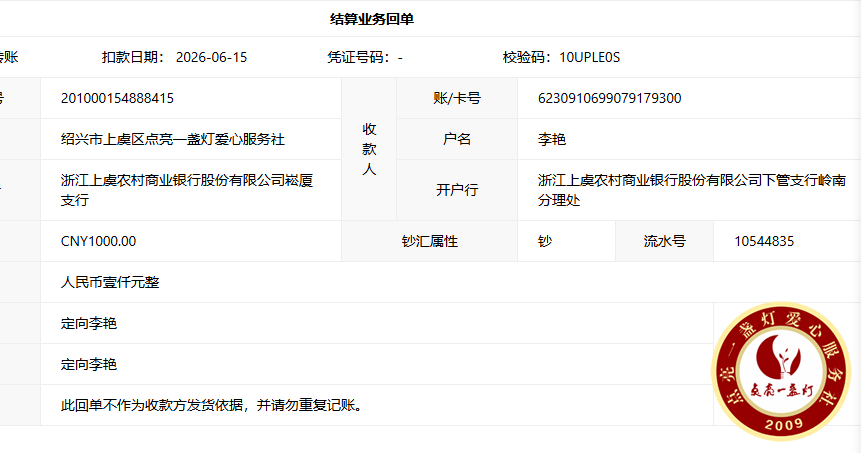Click the payer bank 崧厦支行 cell
Viewport: 861px width, 453px height.
(x=191, y=190)
